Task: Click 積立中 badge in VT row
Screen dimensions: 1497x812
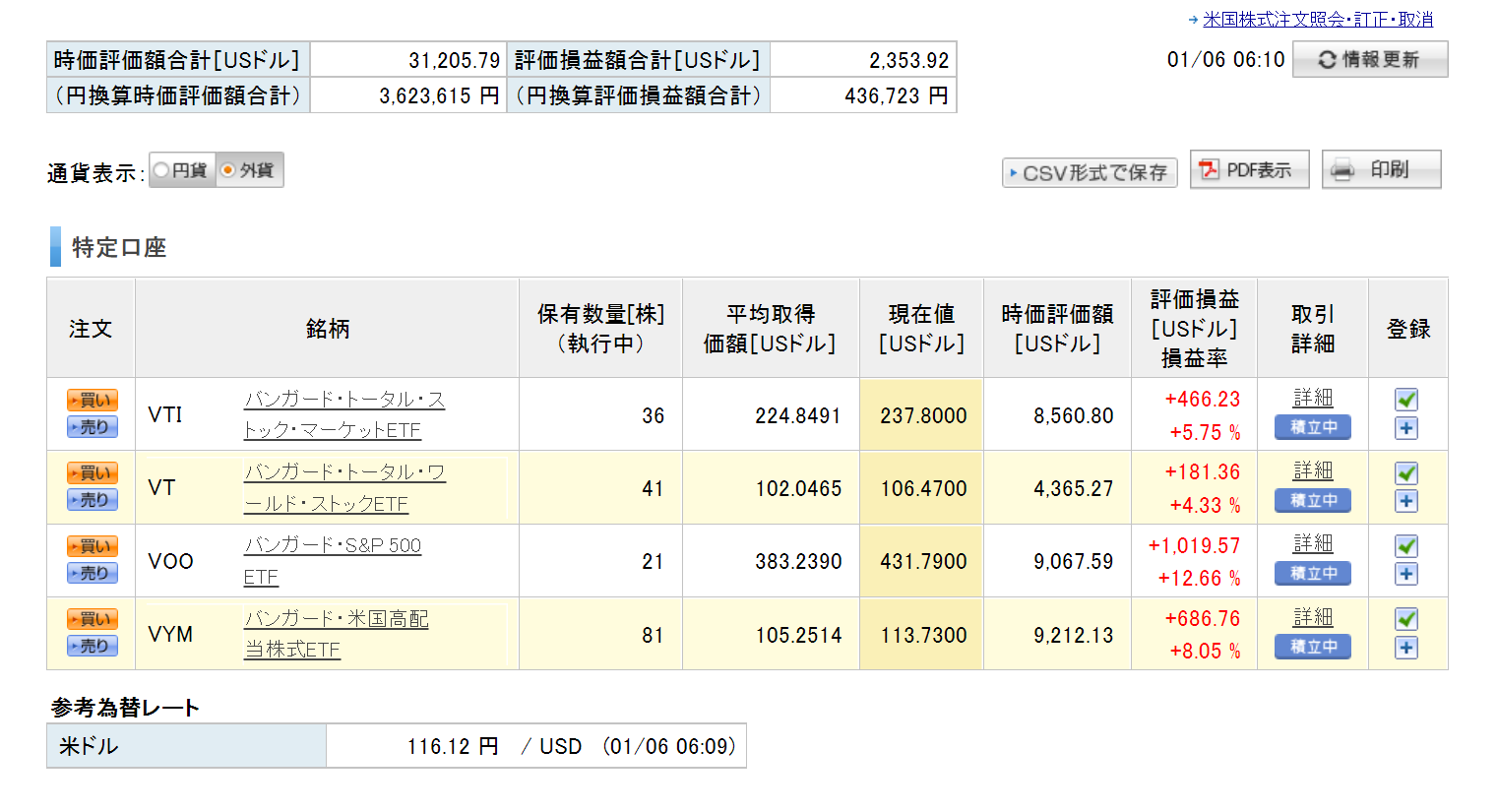Action: click(x=1313, y=500)
